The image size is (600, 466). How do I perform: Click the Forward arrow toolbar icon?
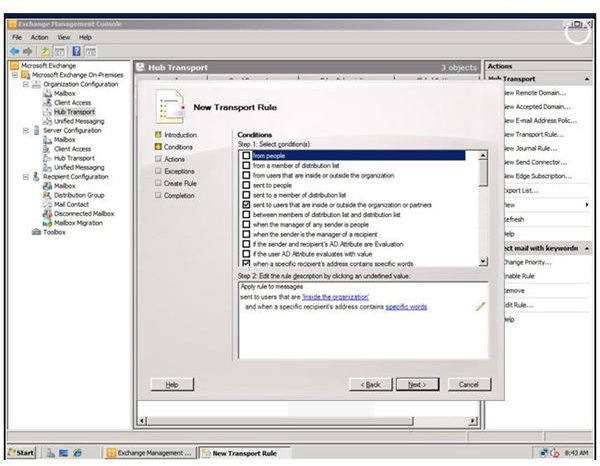tap(28, 51)
